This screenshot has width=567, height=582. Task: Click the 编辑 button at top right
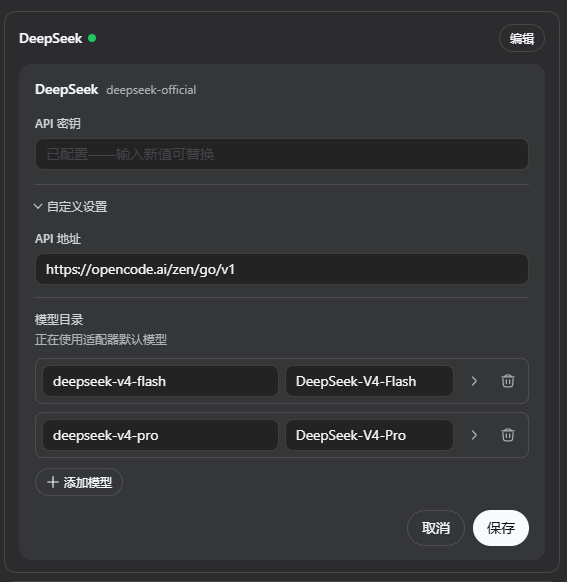(522, 38)
